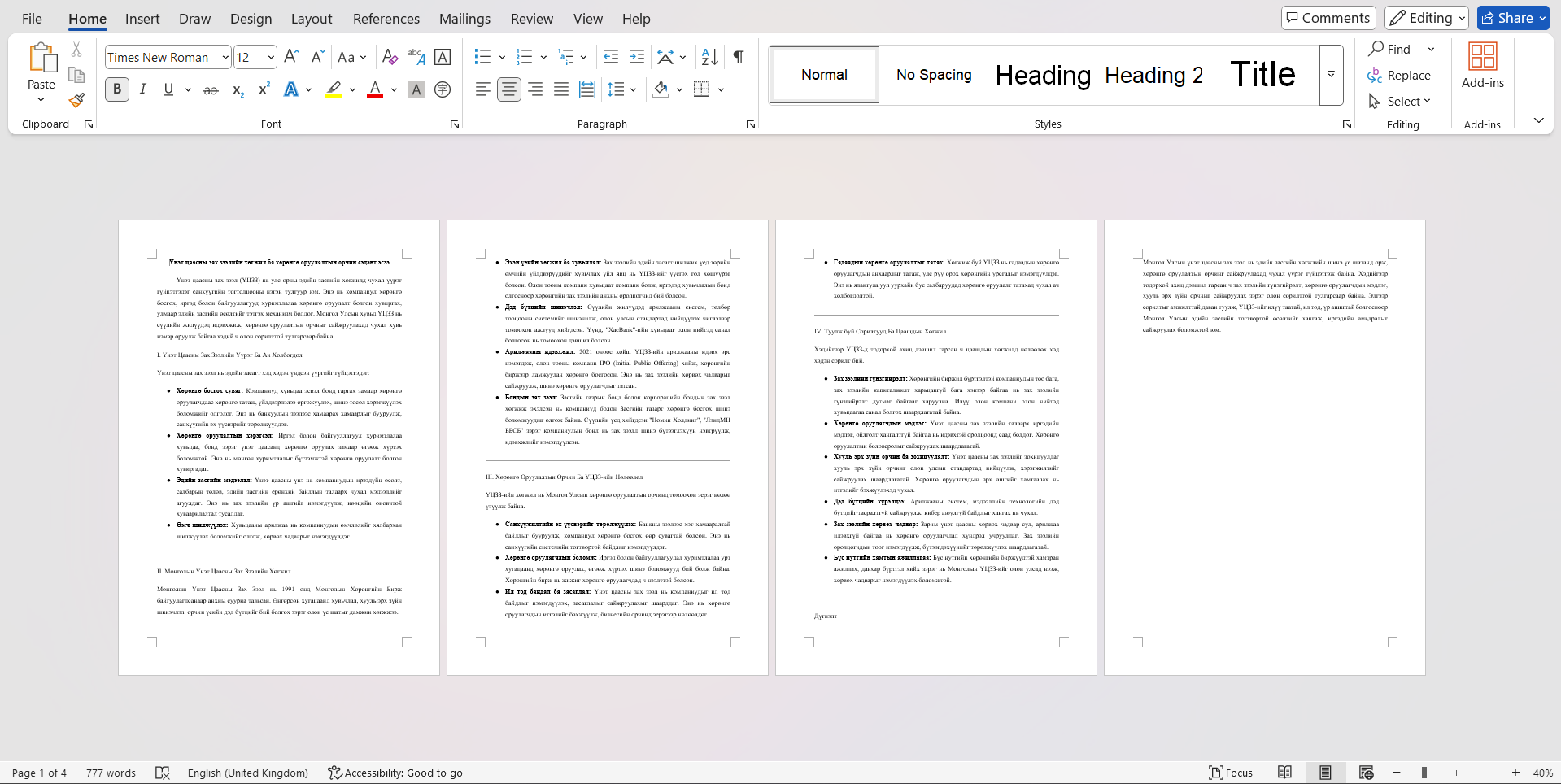The image size is (1561, 784).
Task: Switch to the Review tab
Action: 532,19
